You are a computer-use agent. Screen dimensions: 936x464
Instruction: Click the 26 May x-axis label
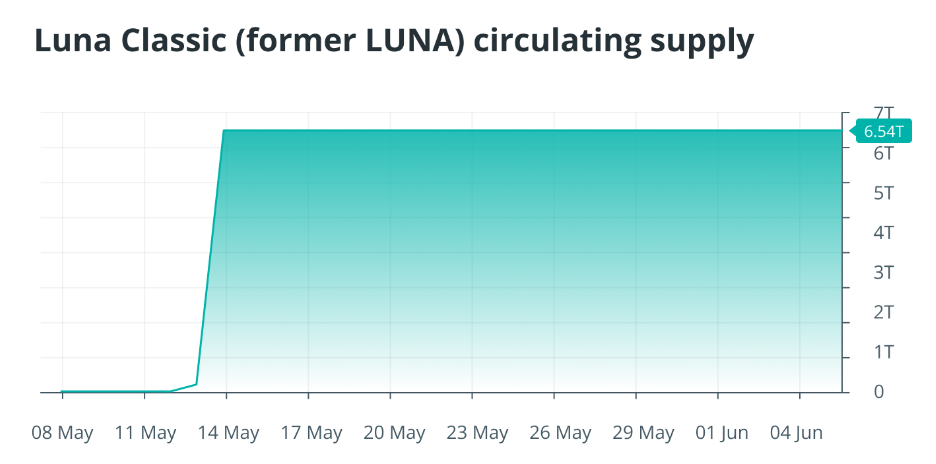point(559,433)
